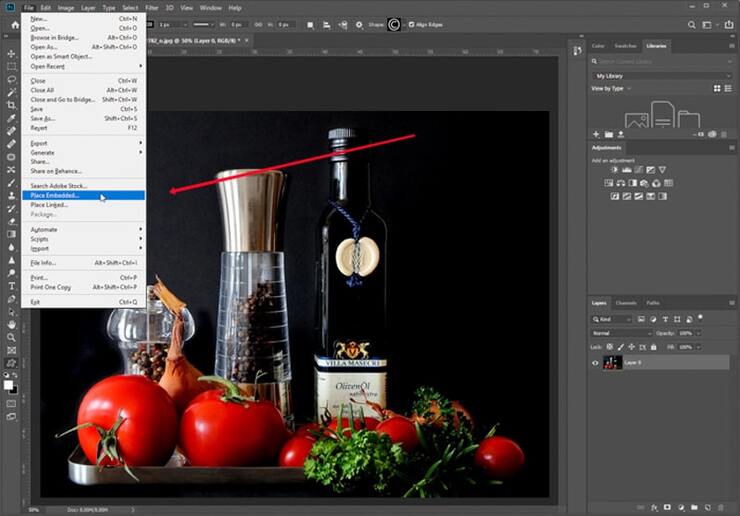
Task: Toggle the Align Edges checkbox
Action: tap(410, 24)
